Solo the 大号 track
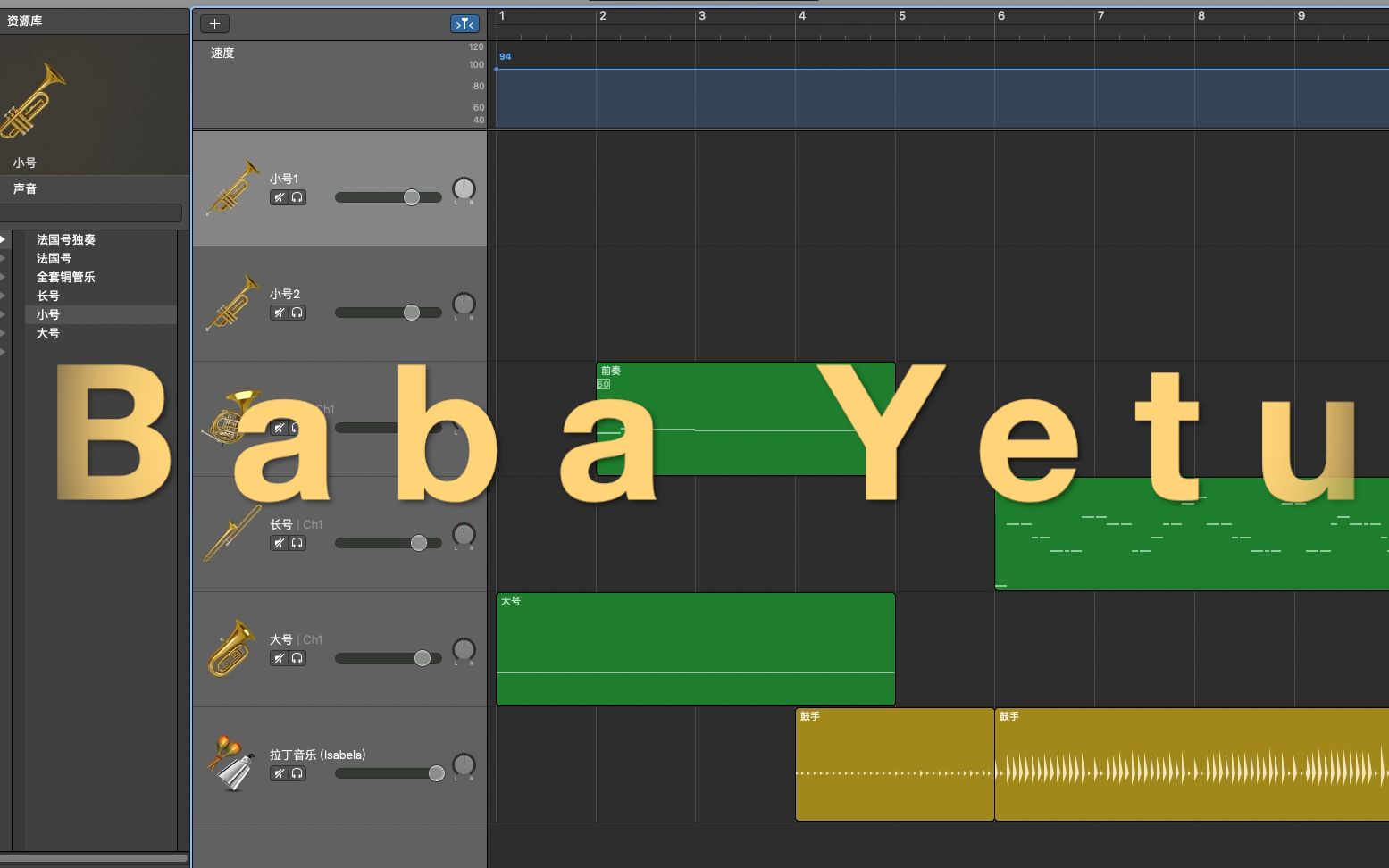The height and width of the screenshot is (868, 1389). 297,658
